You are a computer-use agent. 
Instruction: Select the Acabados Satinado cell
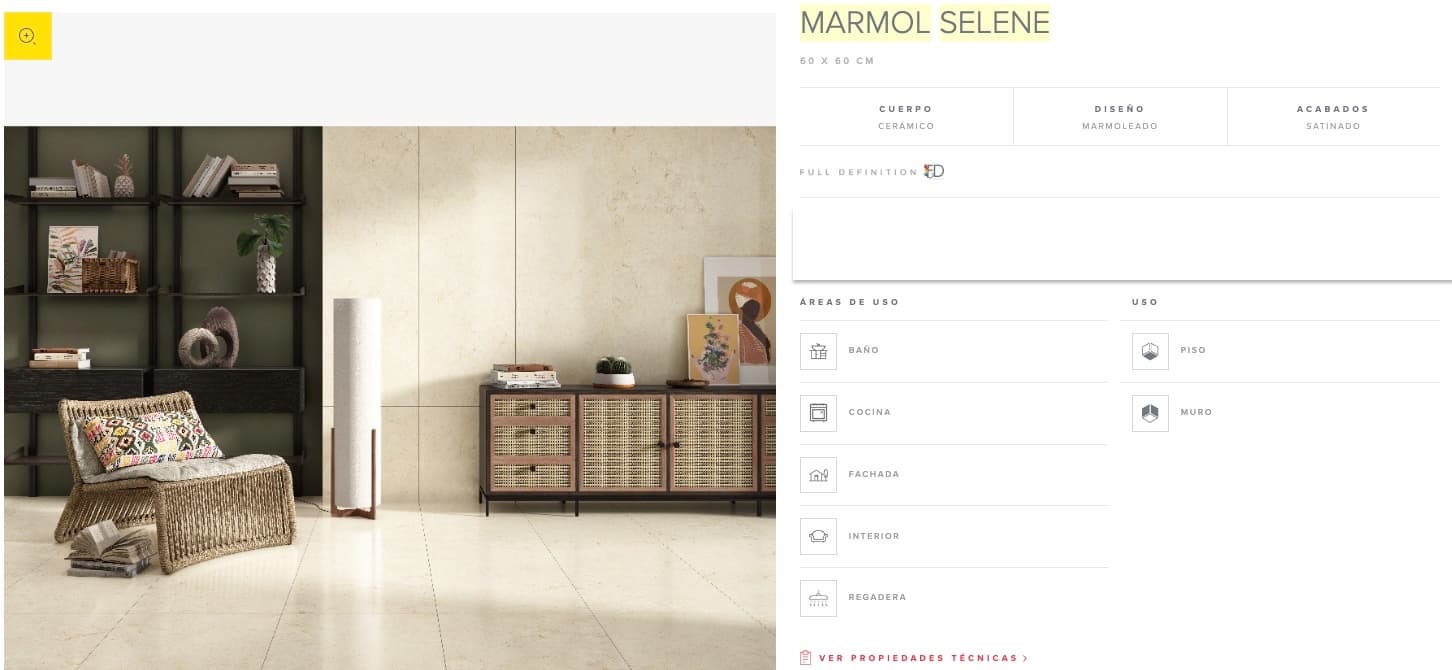pos(1333,117)
